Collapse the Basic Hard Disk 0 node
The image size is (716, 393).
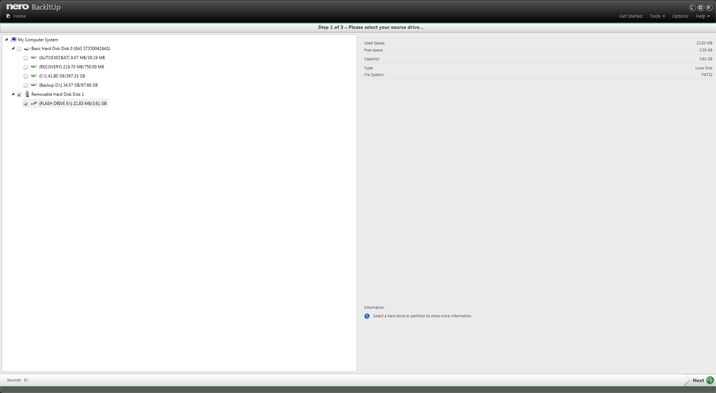pos(13,48)
